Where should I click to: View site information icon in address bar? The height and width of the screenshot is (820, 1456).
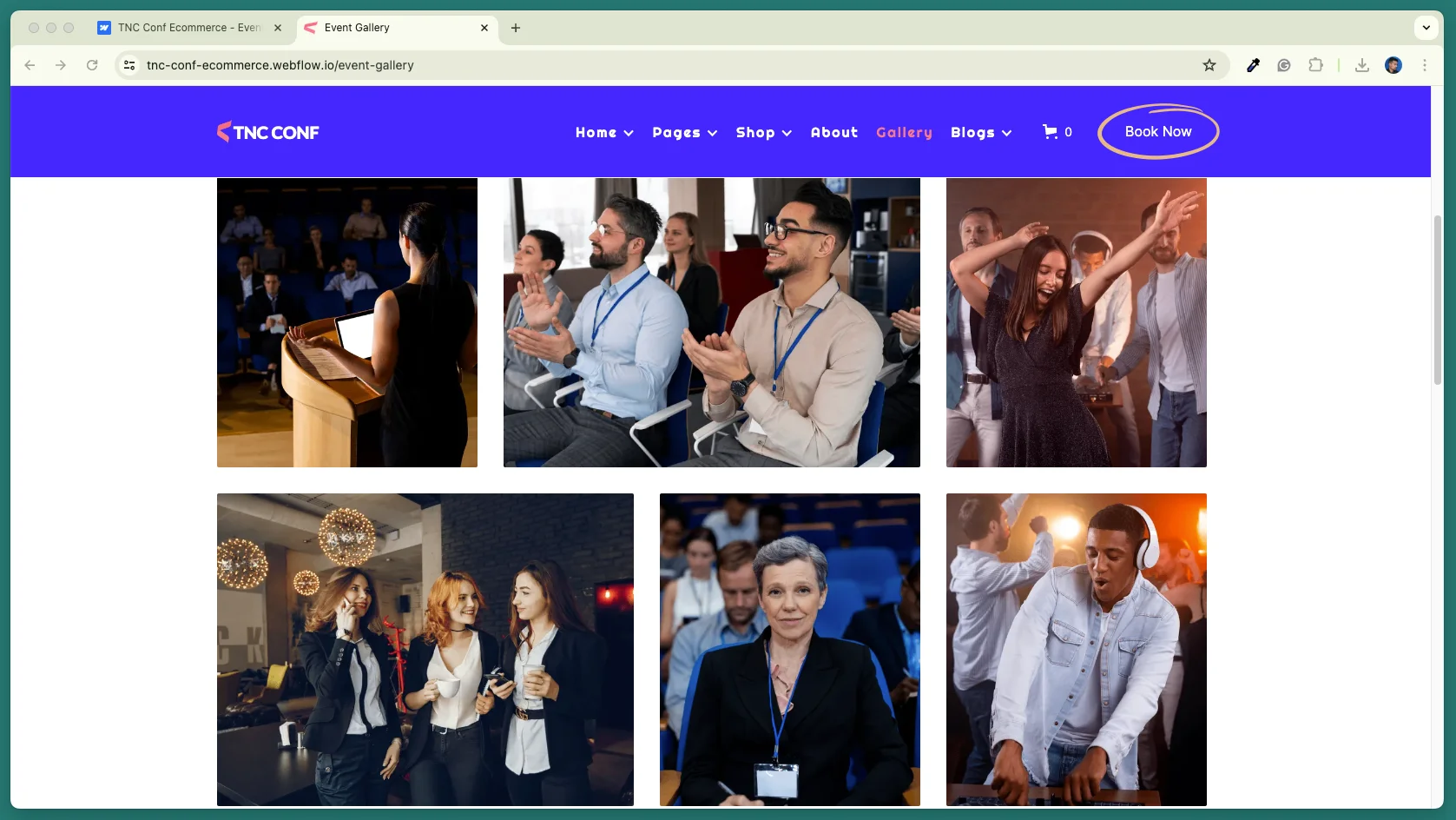[129, 65]
